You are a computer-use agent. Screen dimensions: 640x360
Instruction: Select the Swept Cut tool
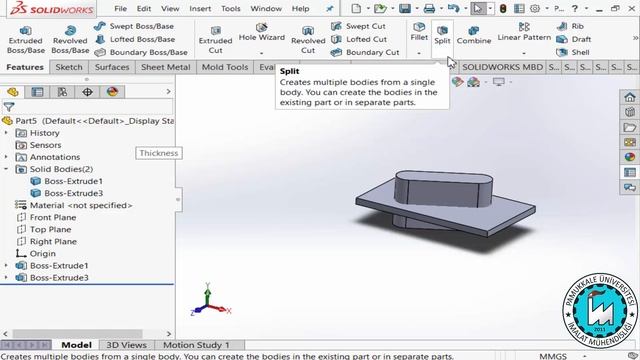pyautogui.click(x=358, y=26)
